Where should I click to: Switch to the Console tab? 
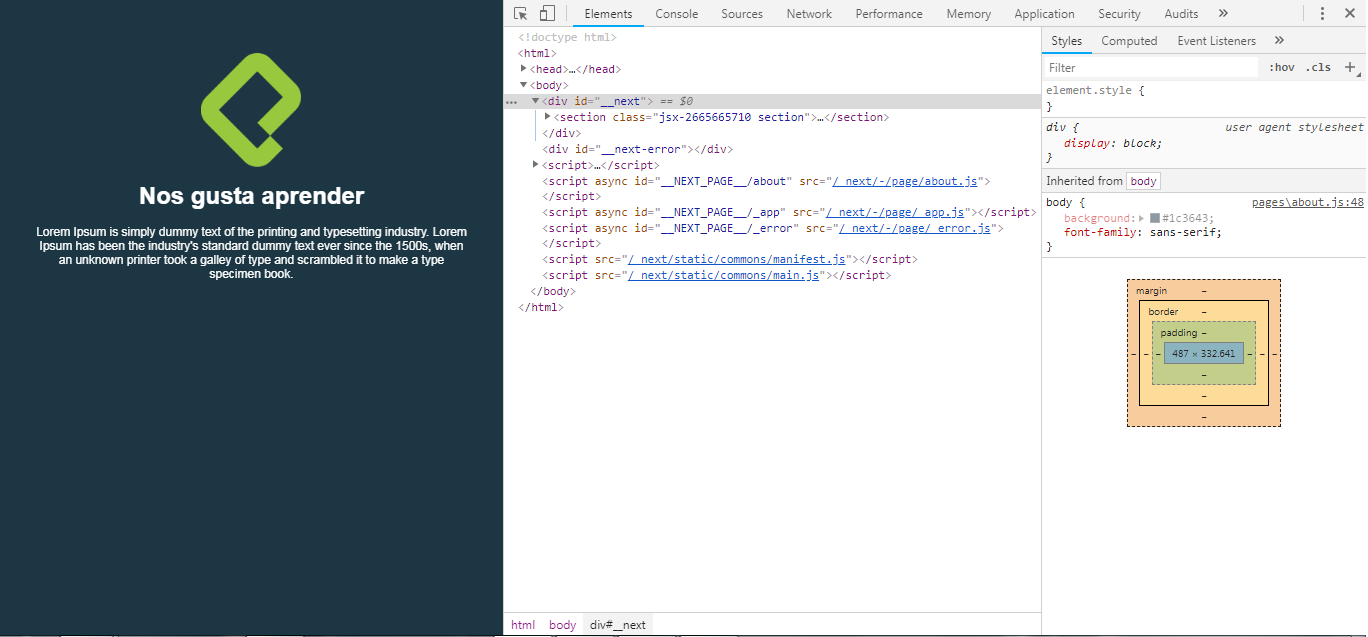coord(677,14)
